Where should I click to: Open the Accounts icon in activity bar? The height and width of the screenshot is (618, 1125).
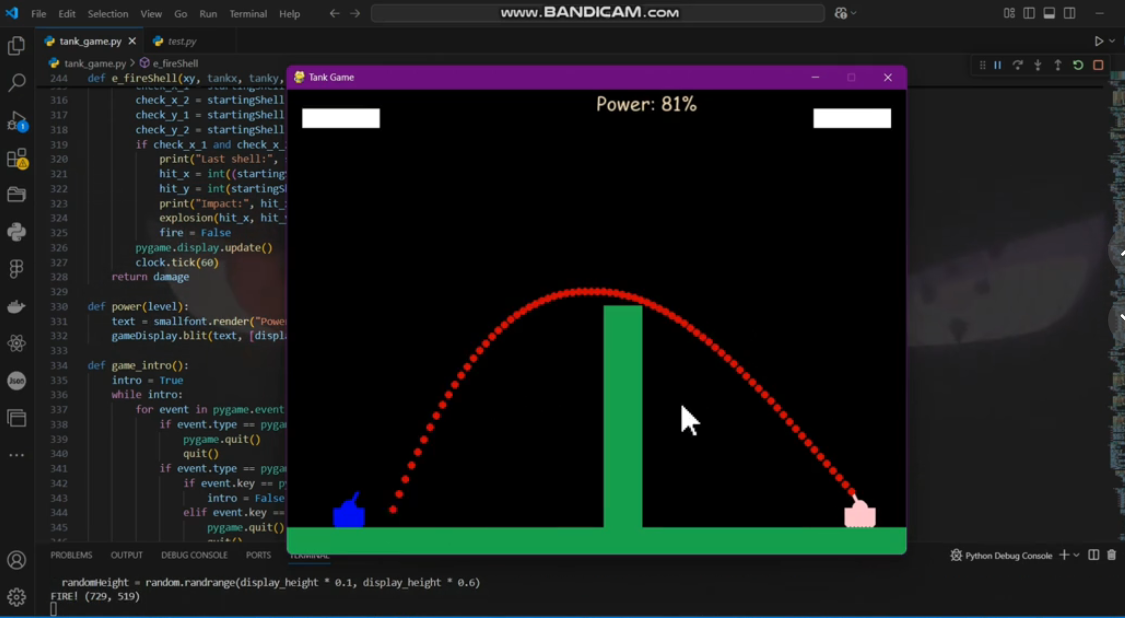16,560
